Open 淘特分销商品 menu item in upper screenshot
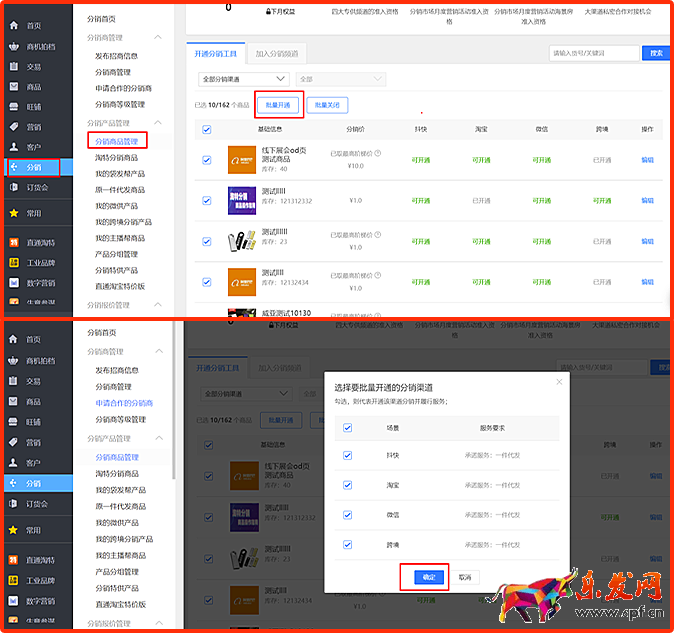 point(116,158)
